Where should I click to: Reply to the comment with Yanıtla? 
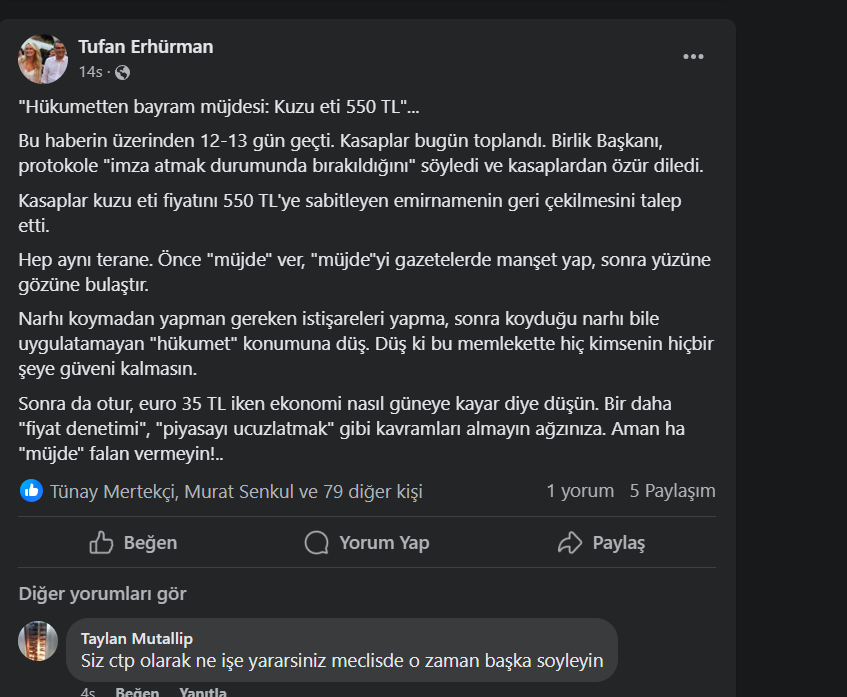203,692
